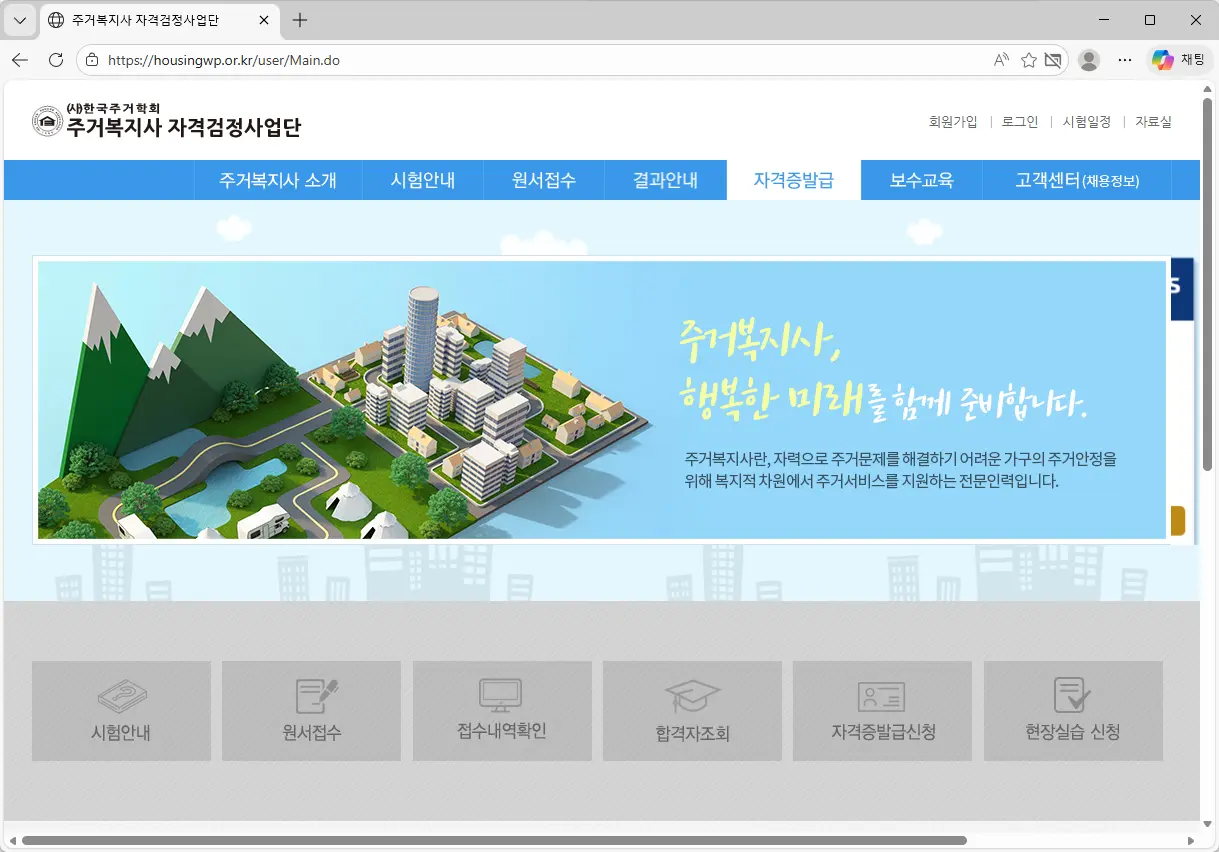Open the 주거복지사 소개 menu

[278, 181]
